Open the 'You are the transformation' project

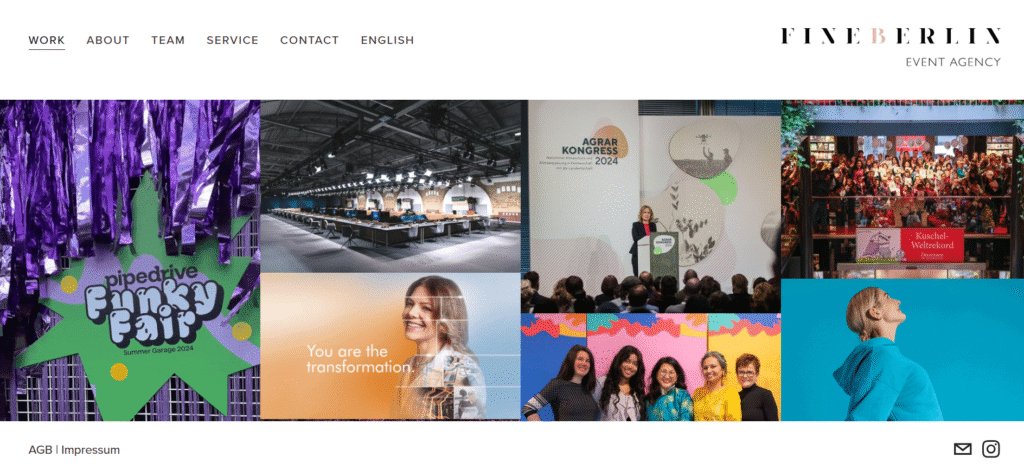[391, 346]
